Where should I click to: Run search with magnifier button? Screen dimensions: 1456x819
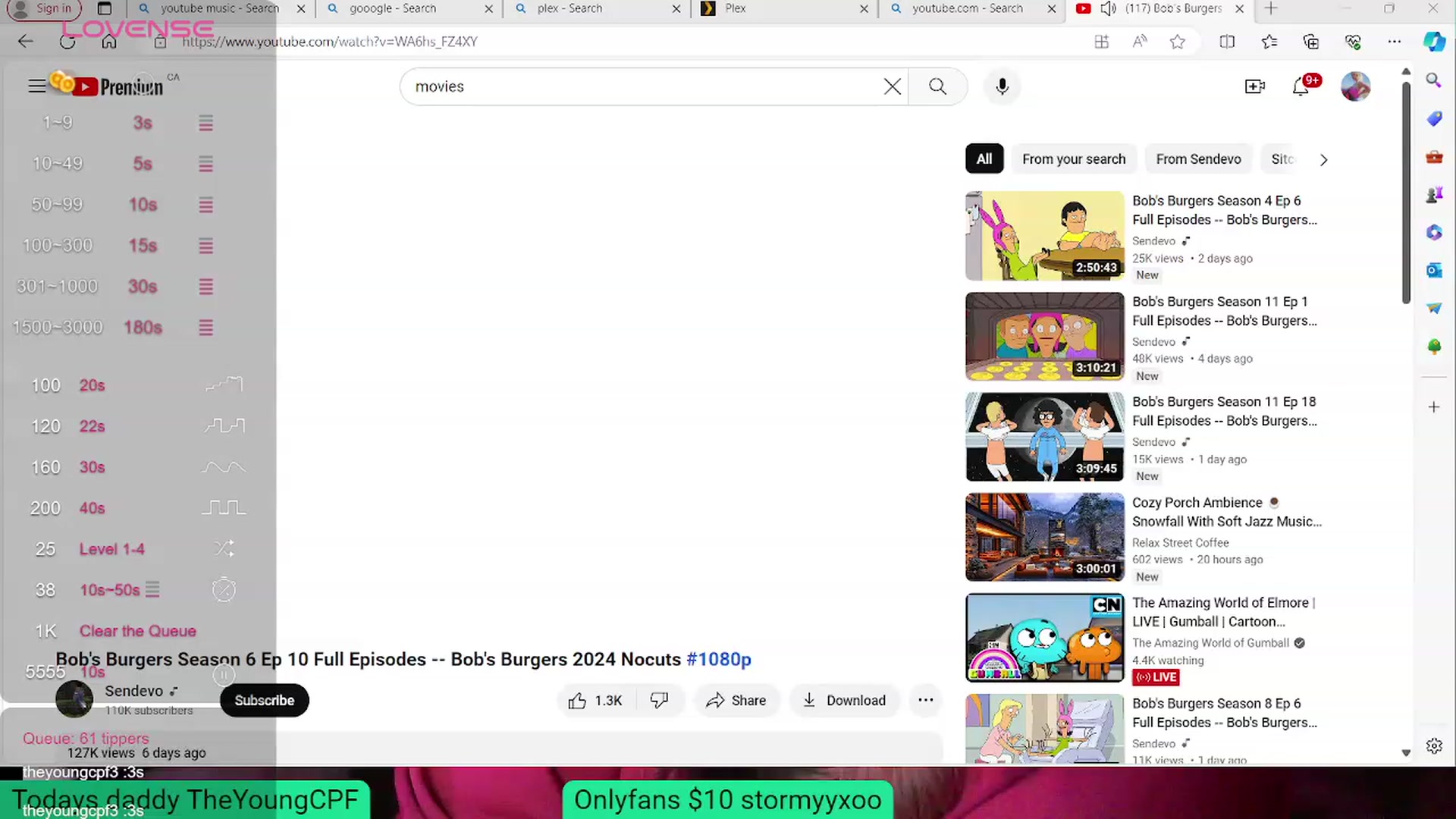(938, 86)
